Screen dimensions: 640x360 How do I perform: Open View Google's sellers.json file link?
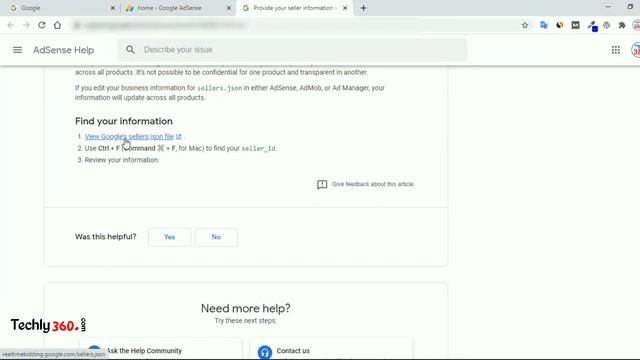pyautogui.click(x=129, y=137)
